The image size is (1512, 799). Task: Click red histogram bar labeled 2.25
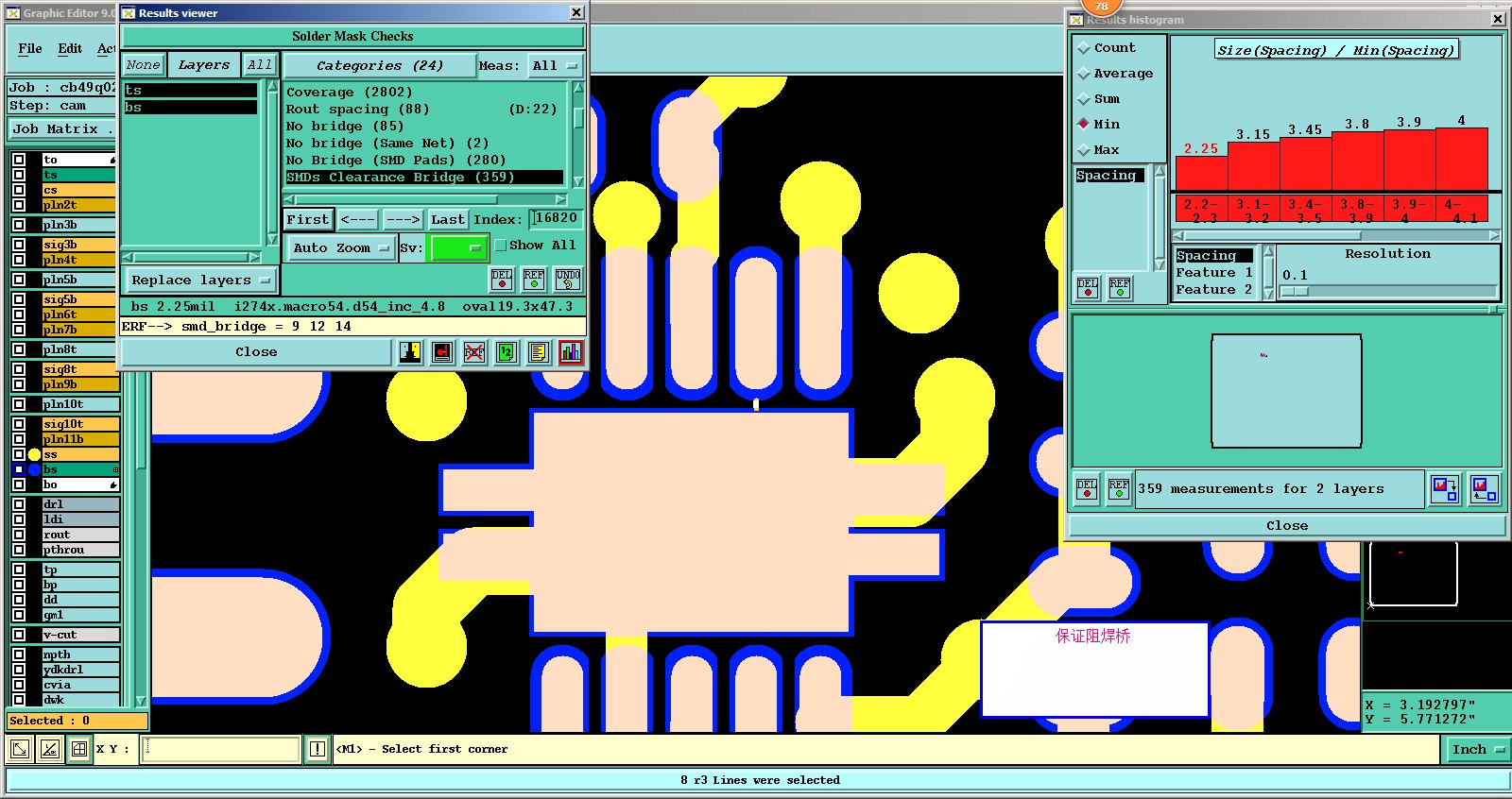(1201, 174)
